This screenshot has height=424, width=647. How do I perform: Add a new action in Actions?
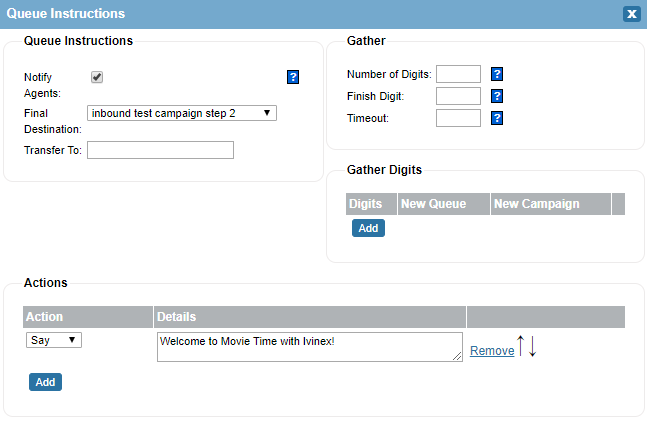pyautogui.click(x=45, y=382)
